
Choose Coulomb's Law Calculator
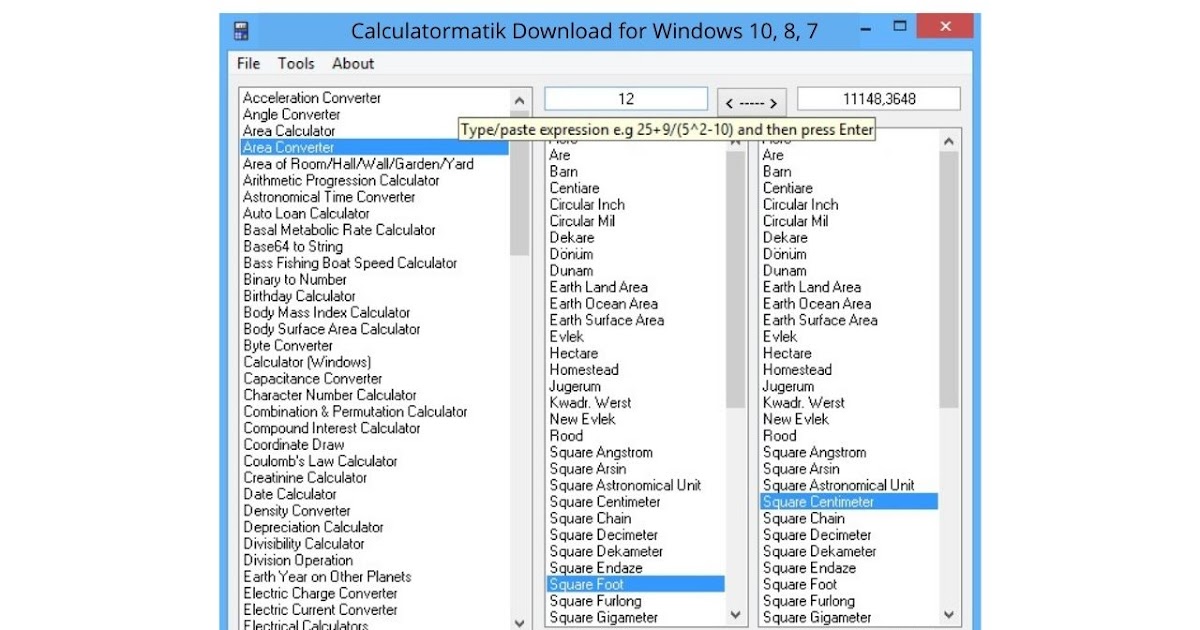[320, 461]
